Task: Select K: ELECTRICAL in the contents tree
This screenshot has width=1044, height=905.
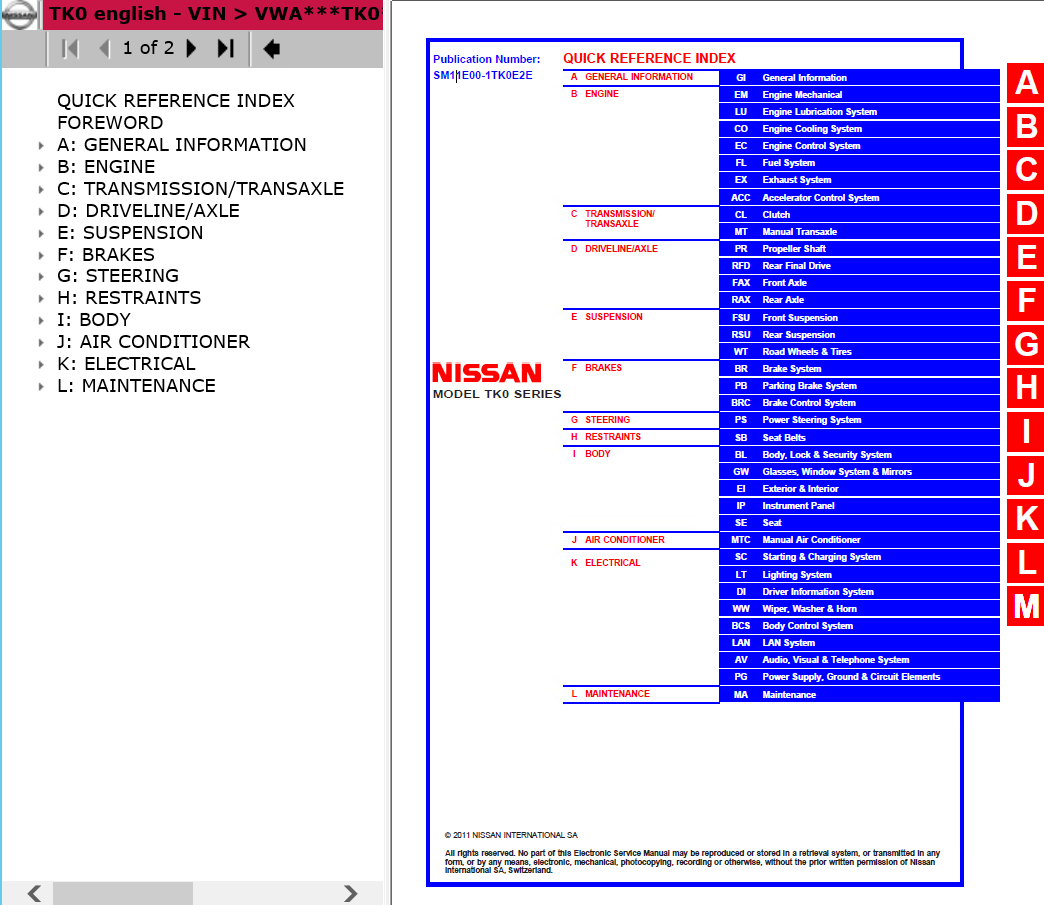Action: click(127, 364)
